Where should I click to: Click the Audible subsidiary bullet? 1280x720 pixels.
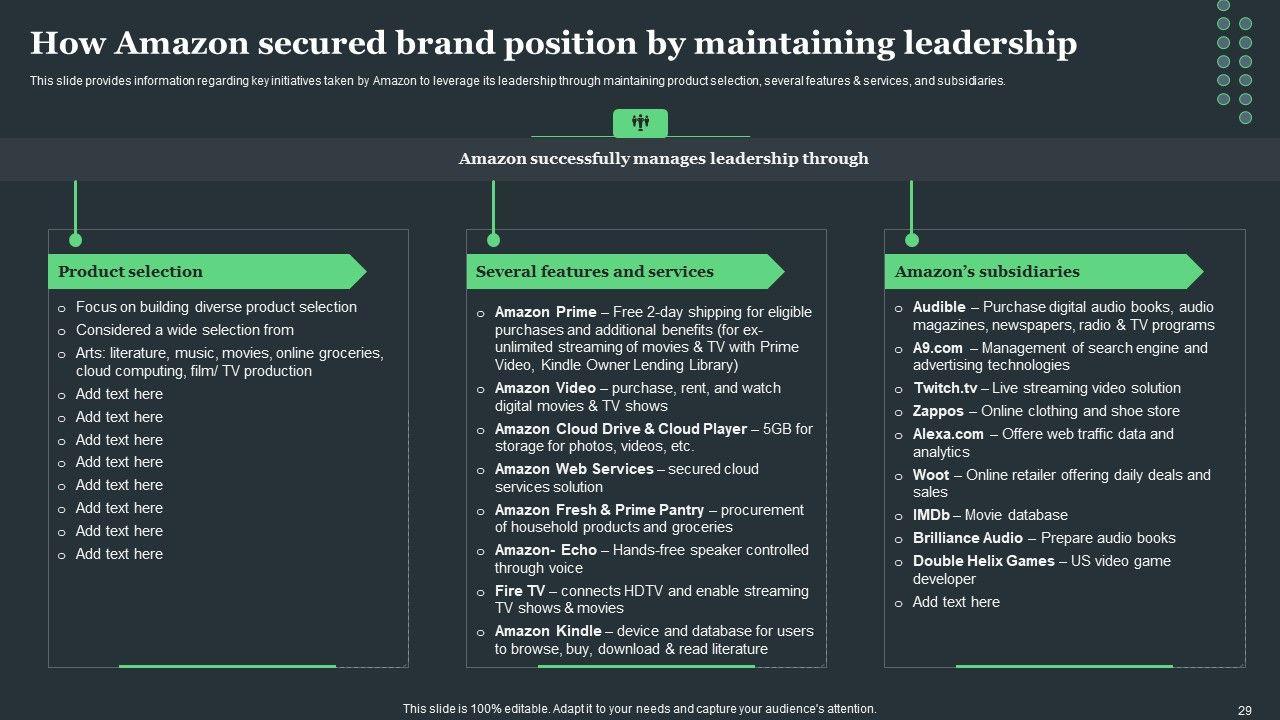[1062, 316]
